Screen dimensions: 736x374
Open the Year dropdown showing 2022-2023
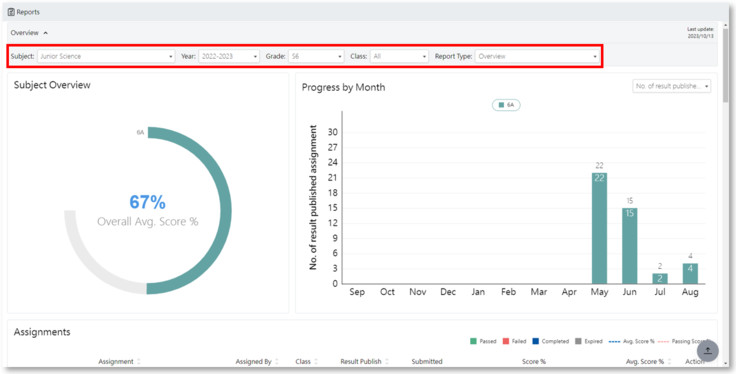pyautogui.click(x=229, y=56)
